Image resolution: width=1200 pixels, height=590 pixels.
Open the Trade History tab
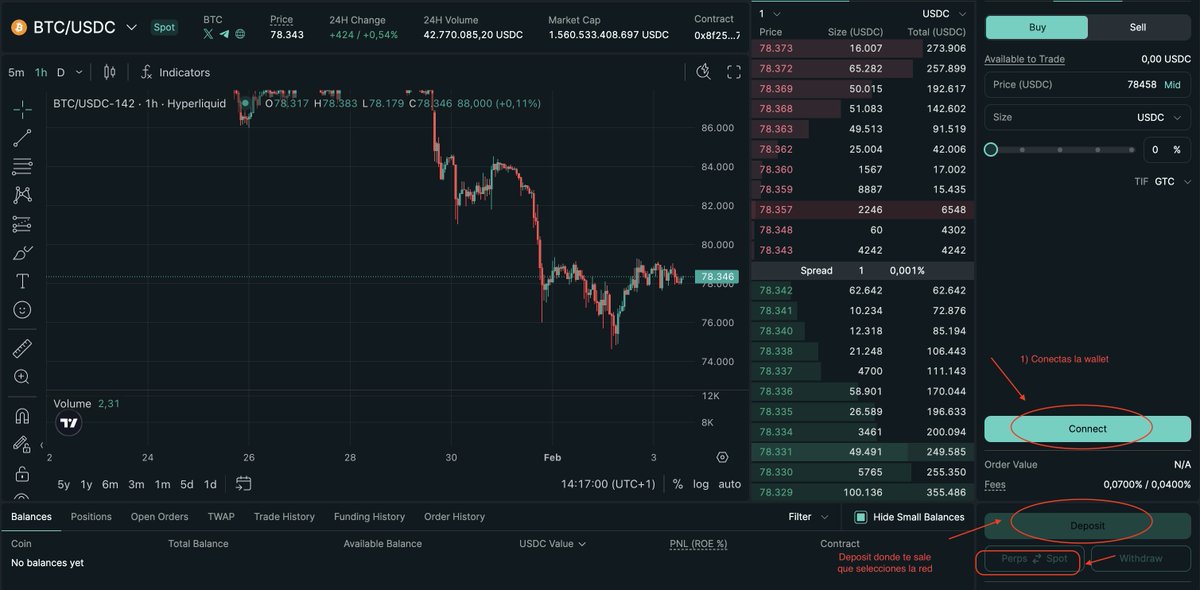(x=284, y=517)
